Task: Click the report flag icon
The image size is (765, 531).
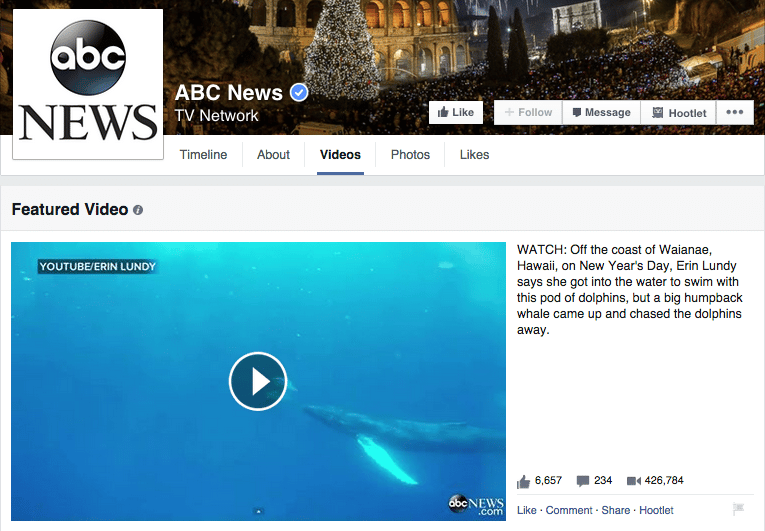Action: pos(739,509)
